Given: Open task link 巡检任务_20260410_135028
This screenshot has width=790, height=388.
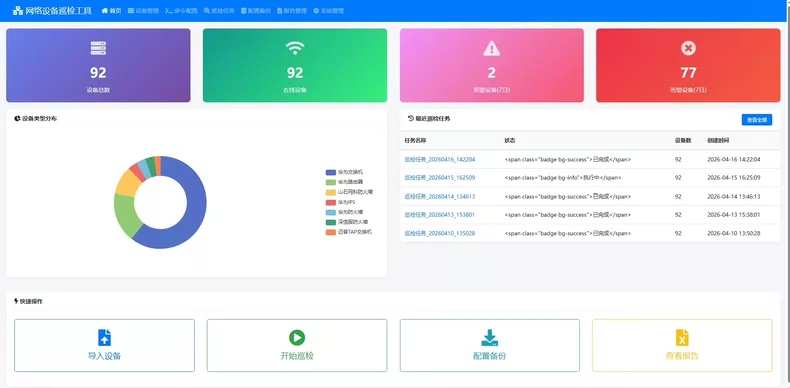Looking at the screenshot, I should pos(440,233).
